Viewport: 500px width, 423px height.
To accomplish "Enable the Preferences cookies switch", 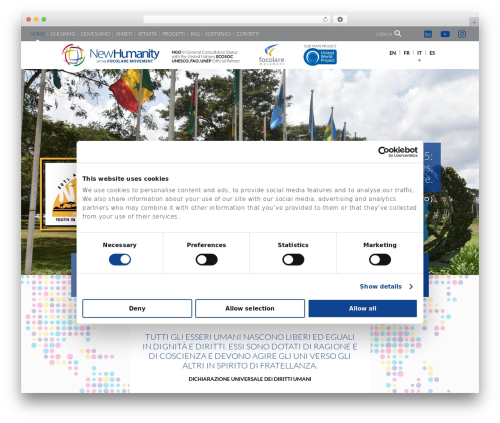I will coord(207,260).
